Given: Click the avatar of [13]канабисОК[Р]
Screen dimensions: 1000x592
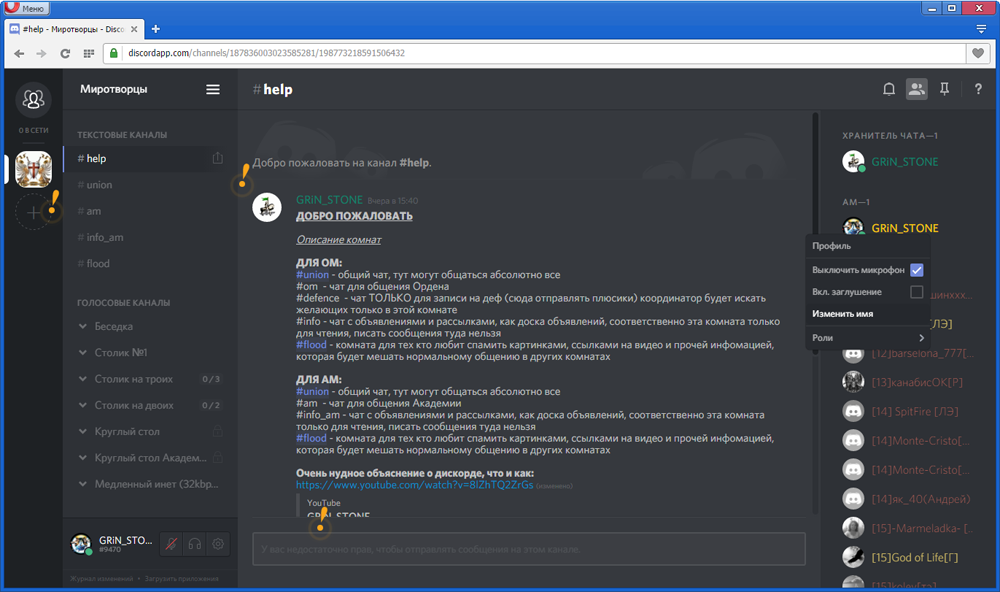Looking at the screenshot, I should tap(853, 381).
